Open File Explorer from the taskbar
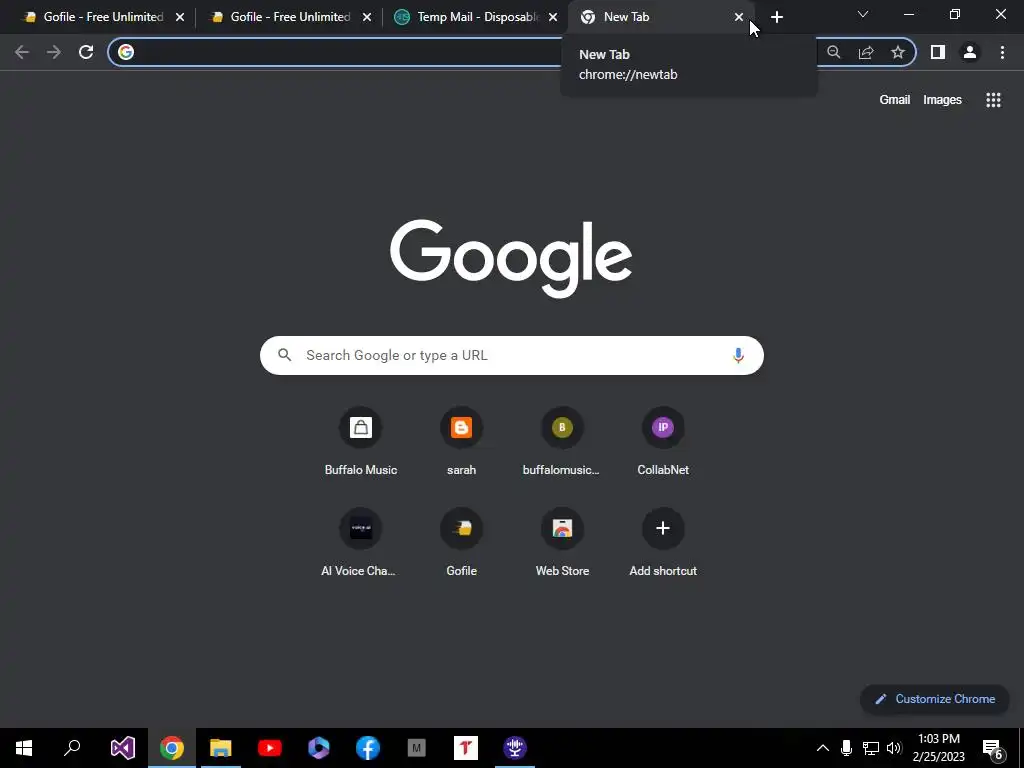 click(x=221, y=748)
